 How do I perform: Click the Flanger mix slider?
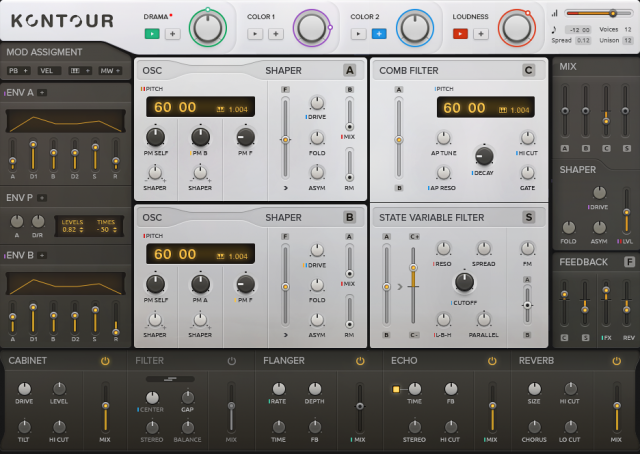pyautogui.click(x=359, y=412)
